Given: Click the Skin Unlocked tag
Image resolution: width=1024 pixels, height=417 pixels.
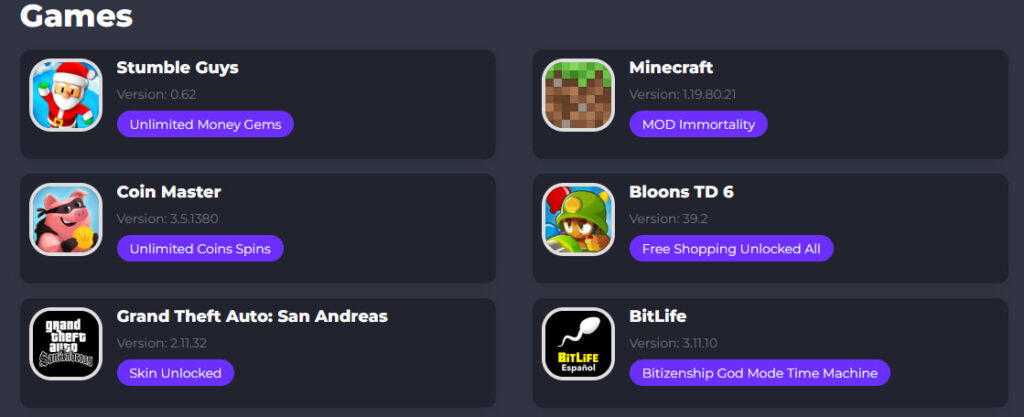Looking at the screenshot, I should tap(175, 373).
